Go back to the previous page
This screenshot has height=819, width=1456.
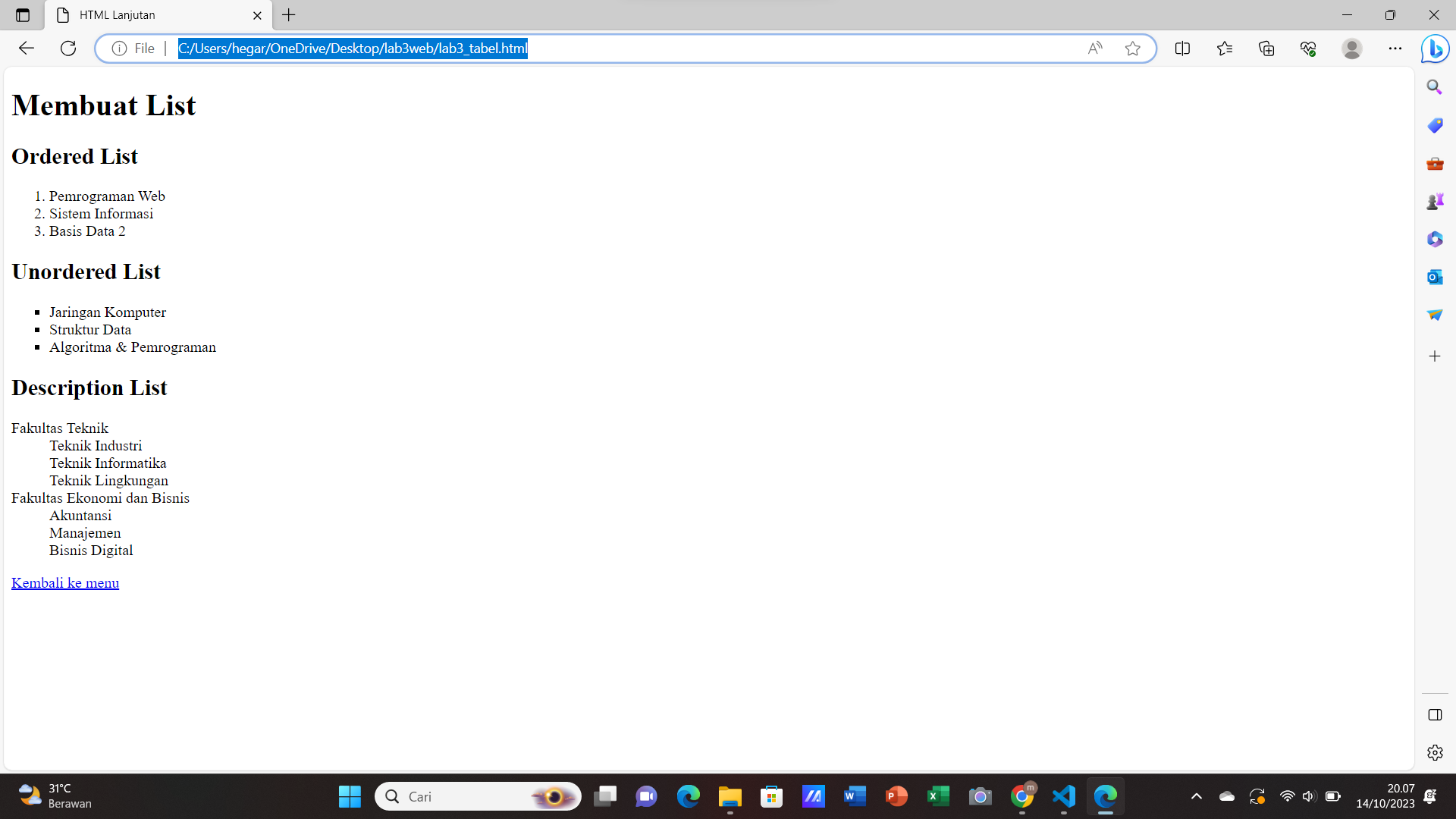(x=27, y=48)
